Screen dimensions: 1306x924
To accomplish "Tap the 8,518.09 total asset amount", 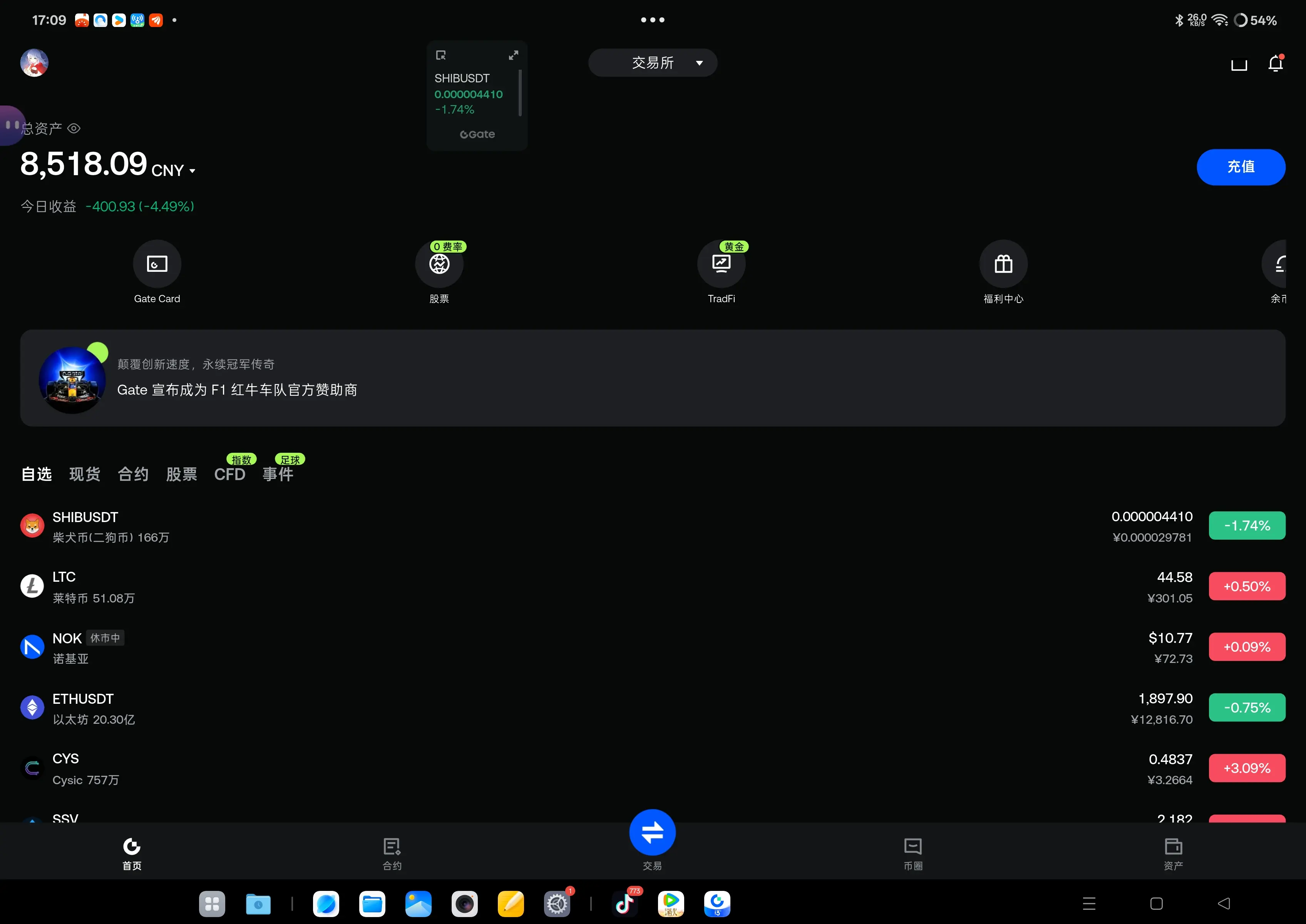I will tap(84, 164).
